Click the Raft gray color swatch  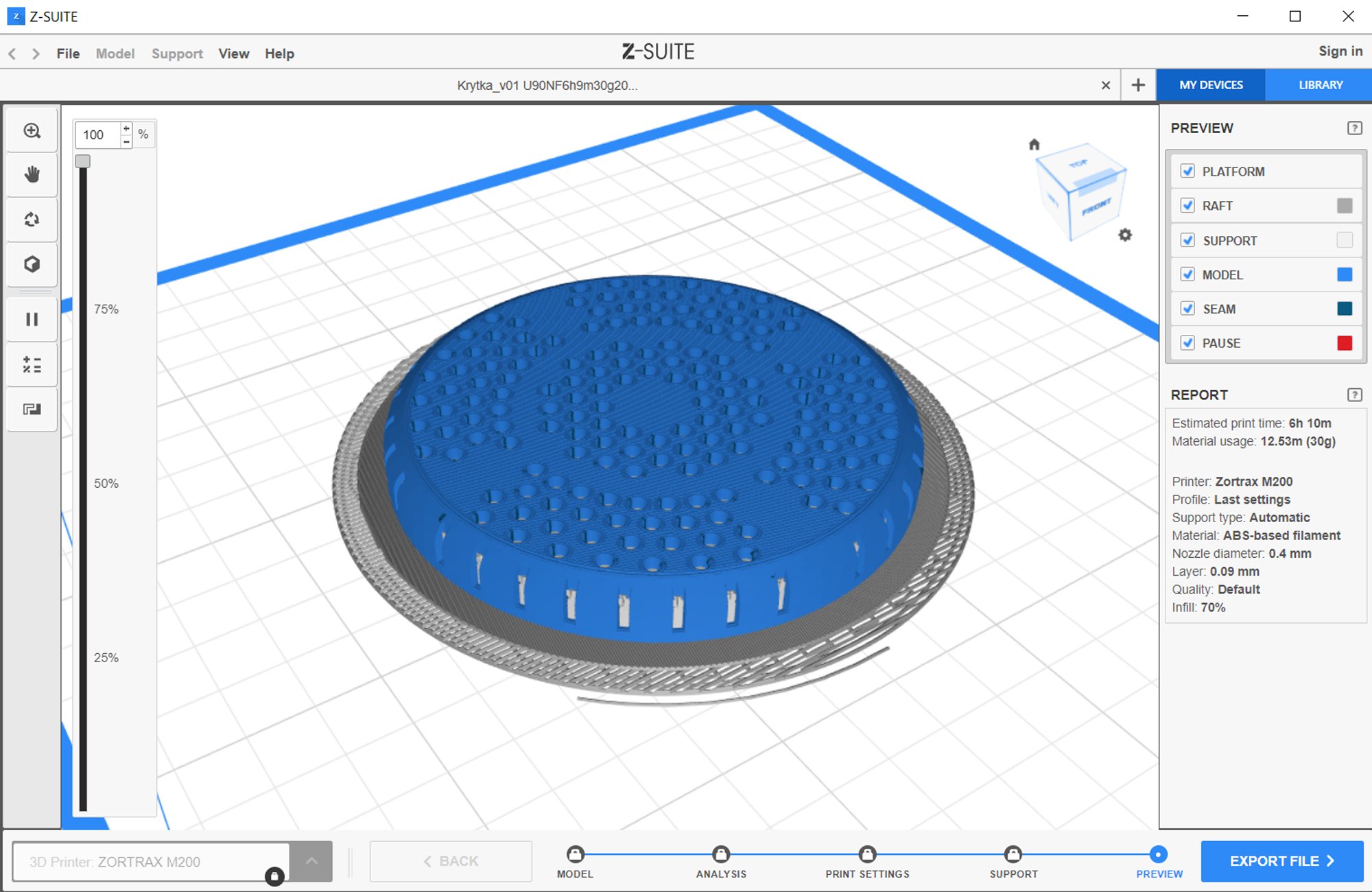point(1345,205)
